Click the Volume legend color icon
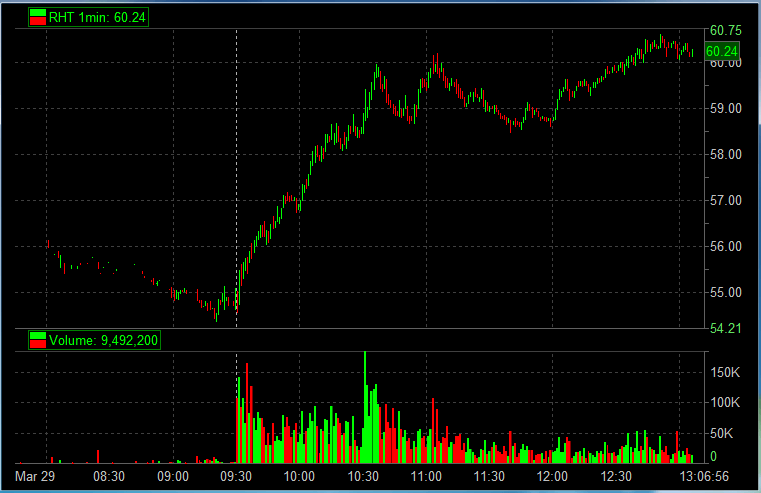The height and width of the screenshot is (493, 761). pos(37,340)
